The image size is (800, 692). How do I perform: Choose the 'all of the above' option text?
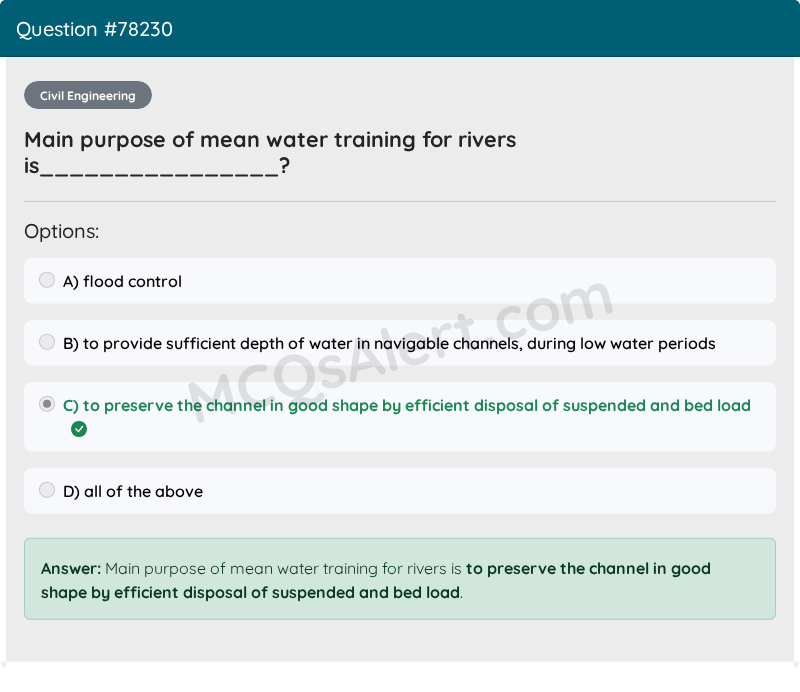coord(133,491)
